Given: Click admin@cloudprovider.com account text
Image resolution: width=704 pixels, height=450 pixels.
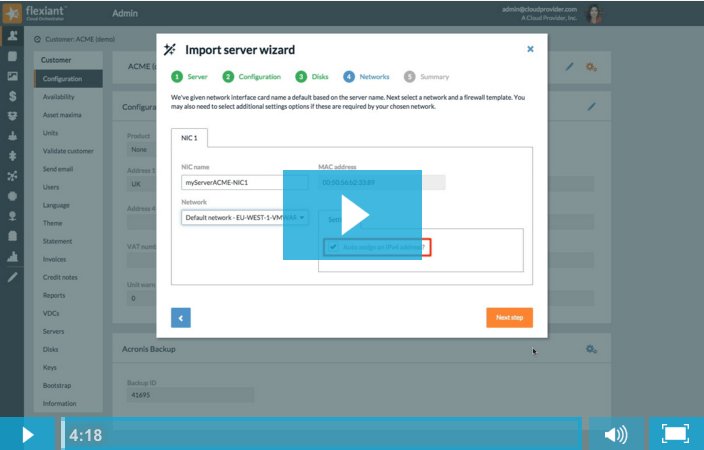Looking at the screenshot, I should point(539,9).
